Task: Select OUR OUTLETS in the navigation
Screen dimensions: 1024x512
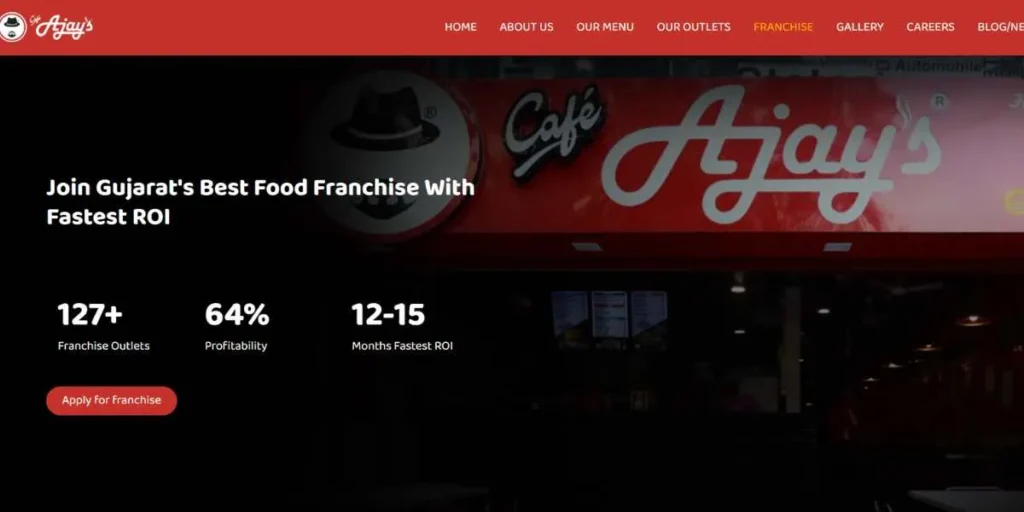Action: [x=694, y=27]
